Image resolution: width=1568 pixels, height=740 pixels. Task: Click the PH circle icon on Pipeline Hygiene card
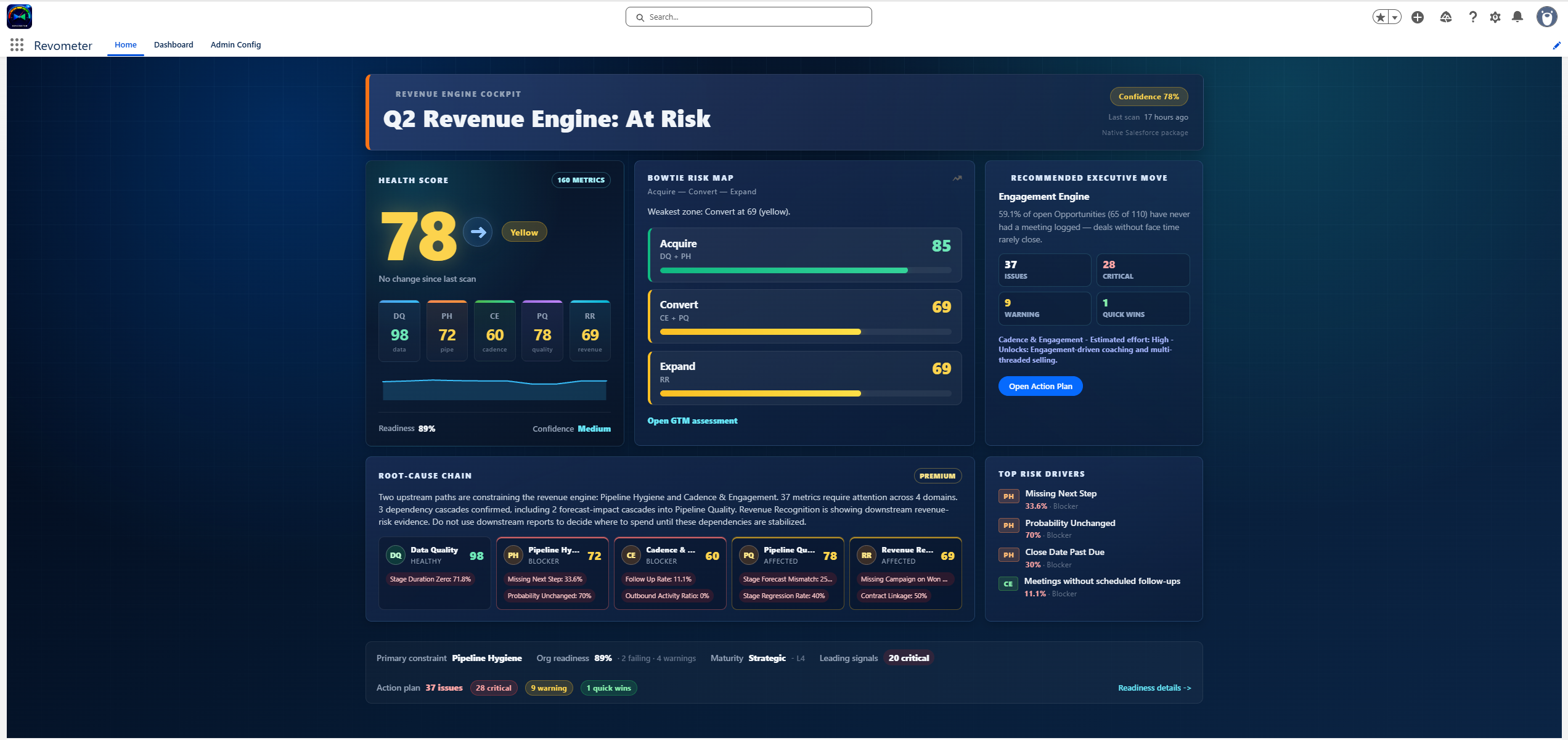(513, 556)
